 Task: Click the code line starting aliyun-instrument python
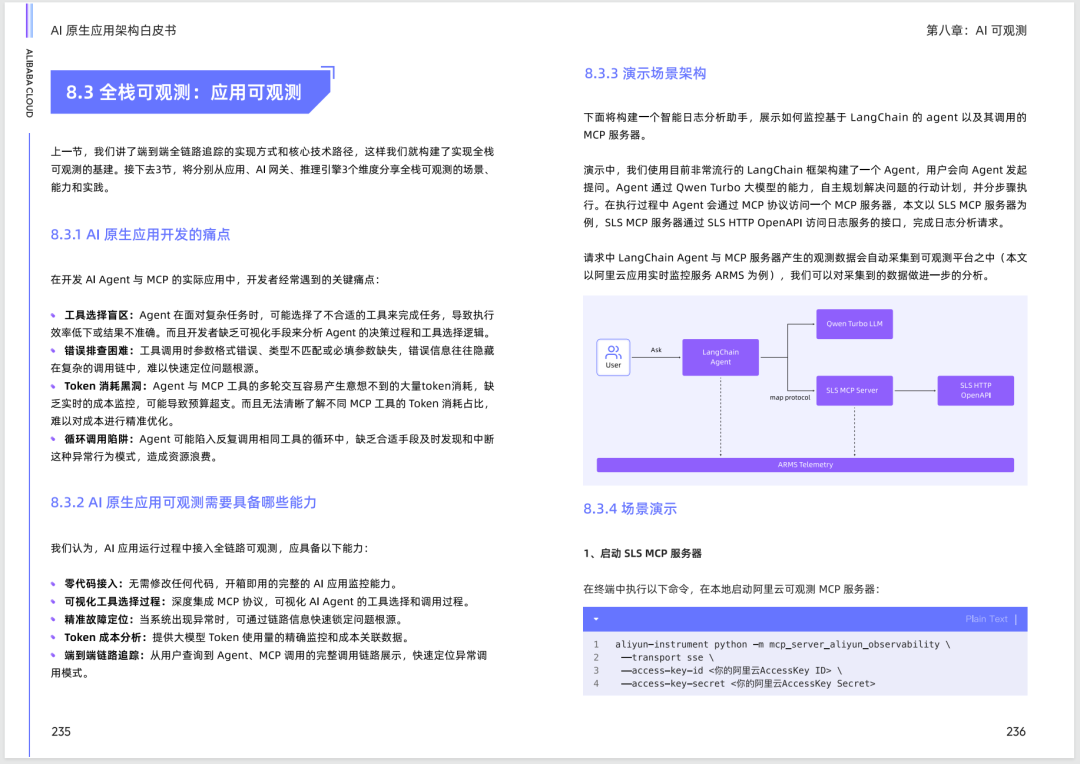(x=782, y=645)
